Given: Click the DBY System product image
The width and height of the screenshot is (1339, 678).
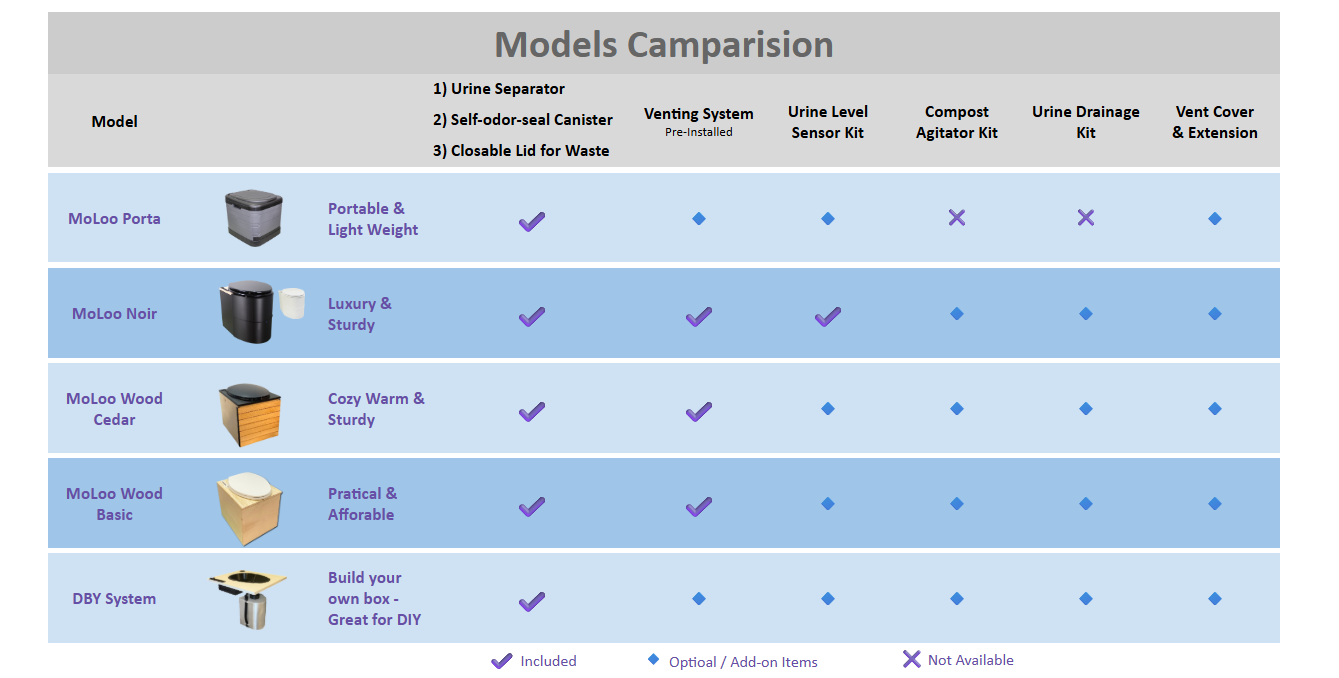Looking at the screenshot, I should pyautogui.click(x=247, y=598).
